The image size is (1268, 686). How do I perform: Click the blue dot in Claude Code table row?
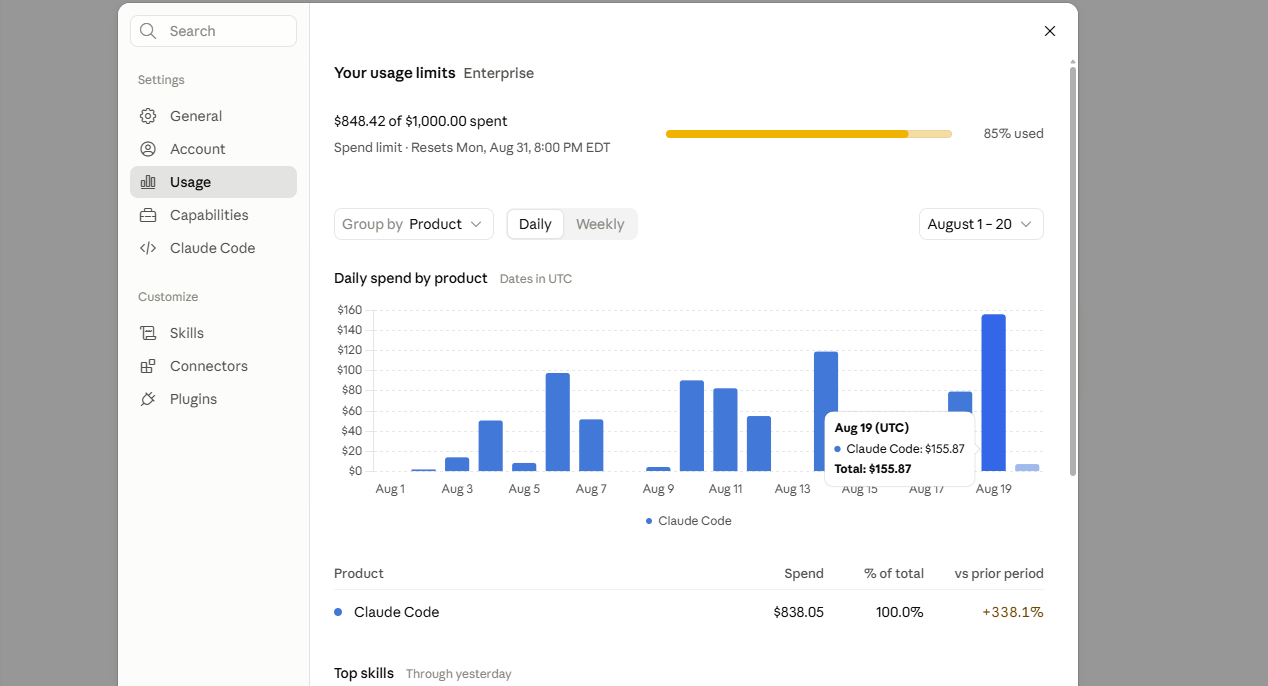pyautogui.click(x=338, y=612)
